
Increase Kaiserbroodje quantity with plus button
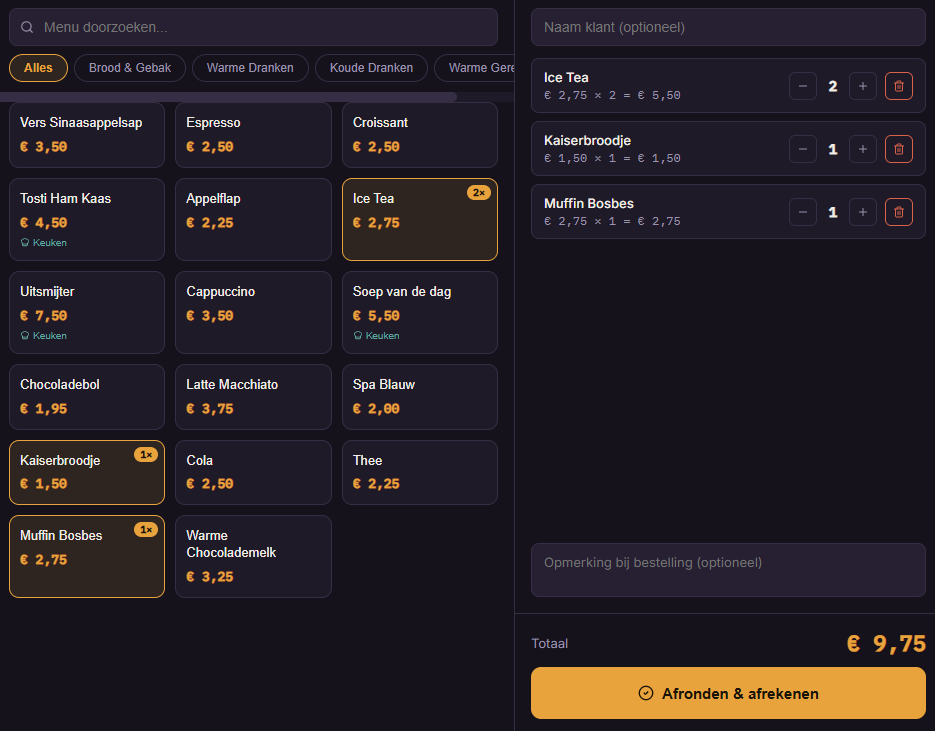point(863,149)
